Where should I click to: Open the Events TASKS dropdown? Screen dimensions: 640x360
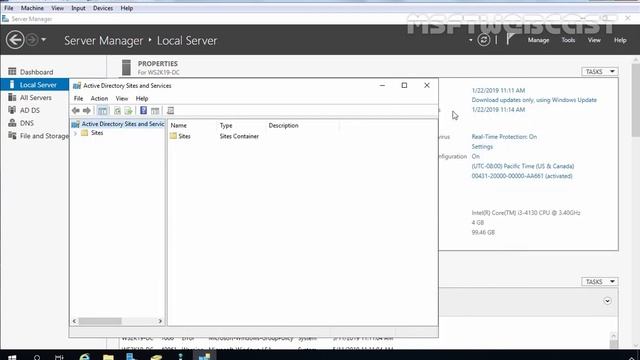pyautogui.click(x=600, y=282)
